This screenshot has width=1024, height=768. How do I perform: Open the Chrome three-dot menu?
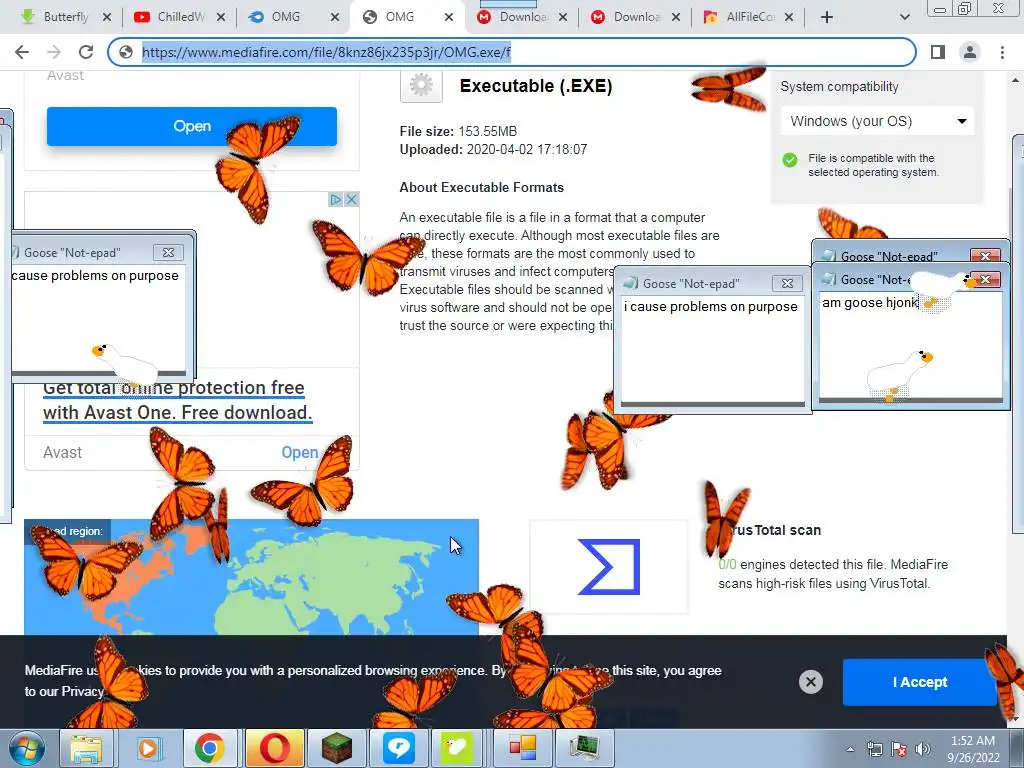pyautogui.click(x=1002, y=52)
